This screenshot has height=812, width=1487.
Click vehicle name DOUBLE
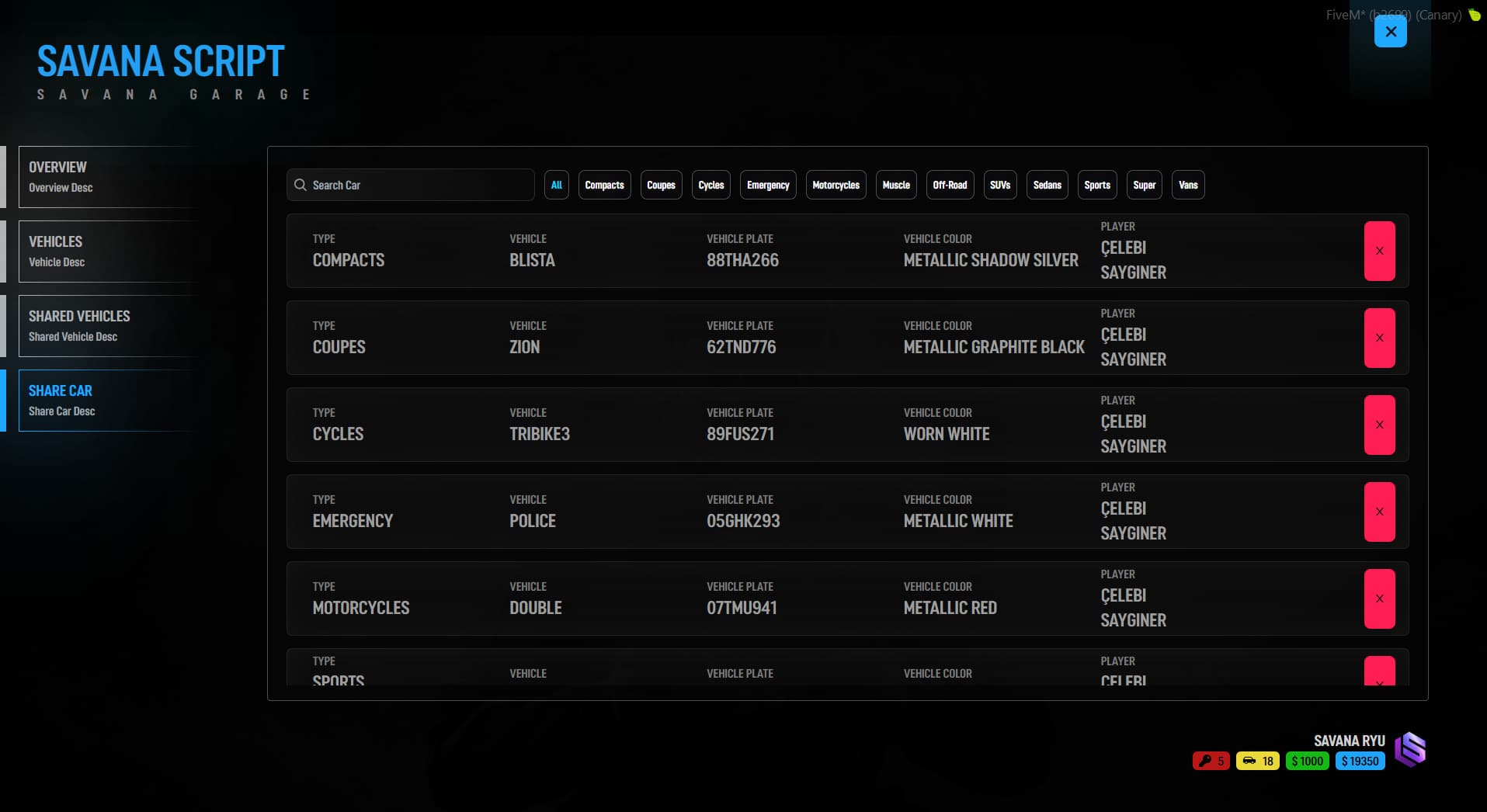536,608
